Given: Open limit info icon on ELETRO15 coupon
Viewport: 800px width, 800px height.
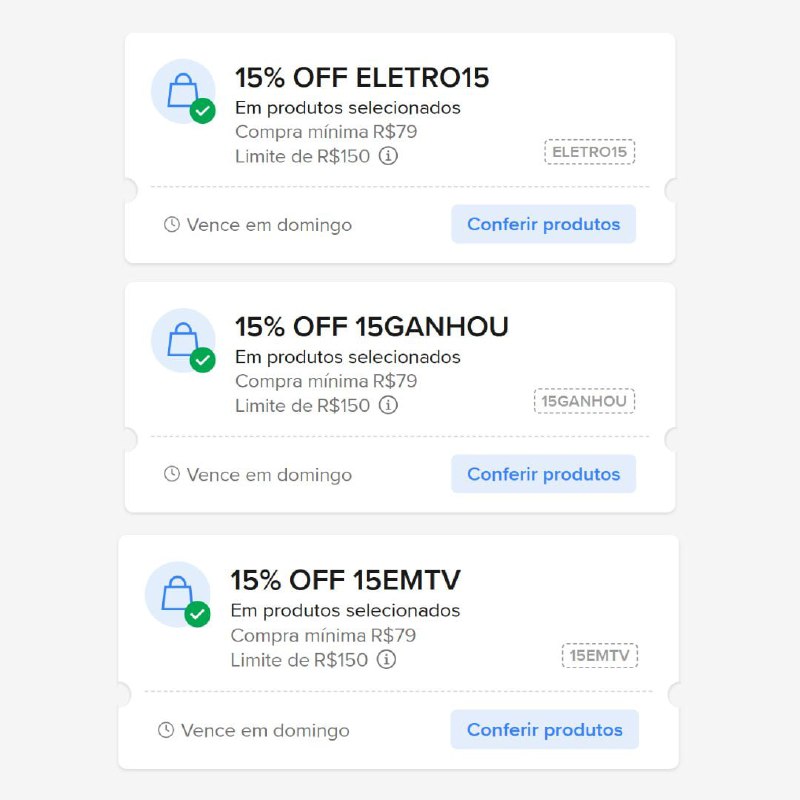Looking at the screenshot, I should [x=389, y=156].
